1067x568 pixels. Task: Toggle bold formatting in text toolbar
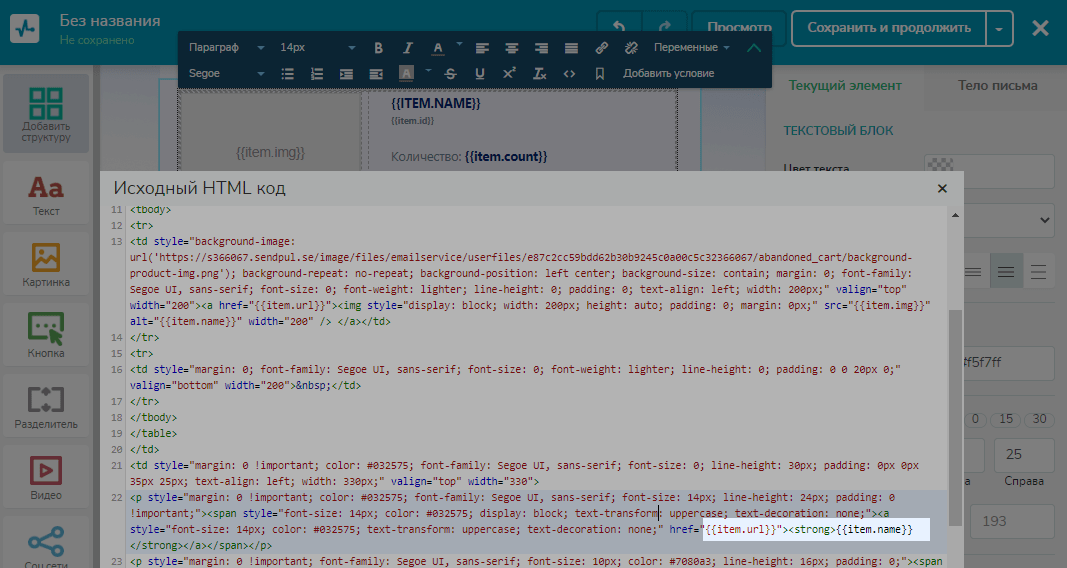[x=379, y=48]
